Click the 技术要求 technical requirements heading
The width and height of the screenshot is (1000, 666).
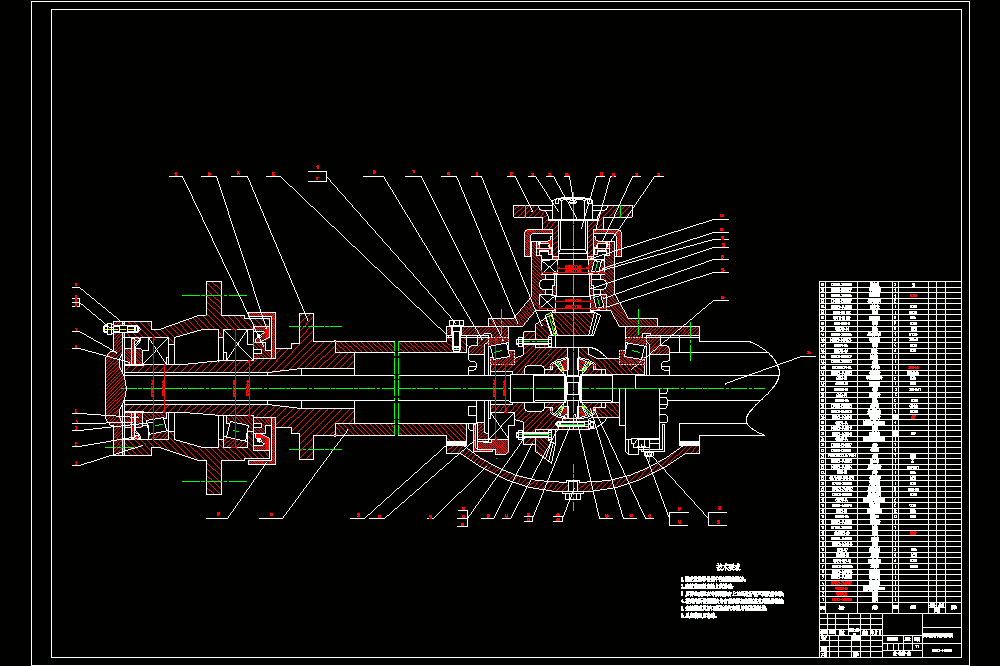point(728,566)
